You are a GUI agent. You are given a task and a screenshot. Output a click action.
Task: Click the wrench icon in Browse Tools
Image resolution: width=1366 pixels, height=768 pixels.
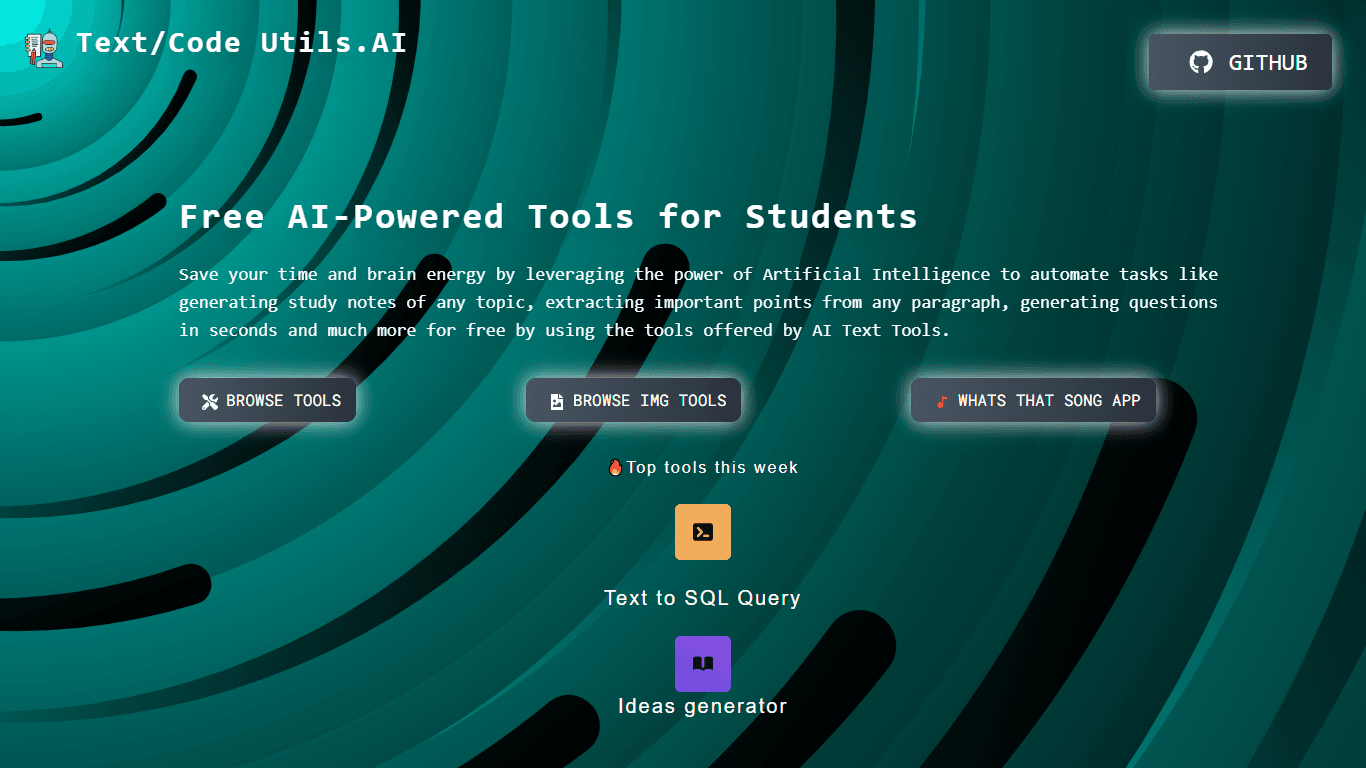210,401
